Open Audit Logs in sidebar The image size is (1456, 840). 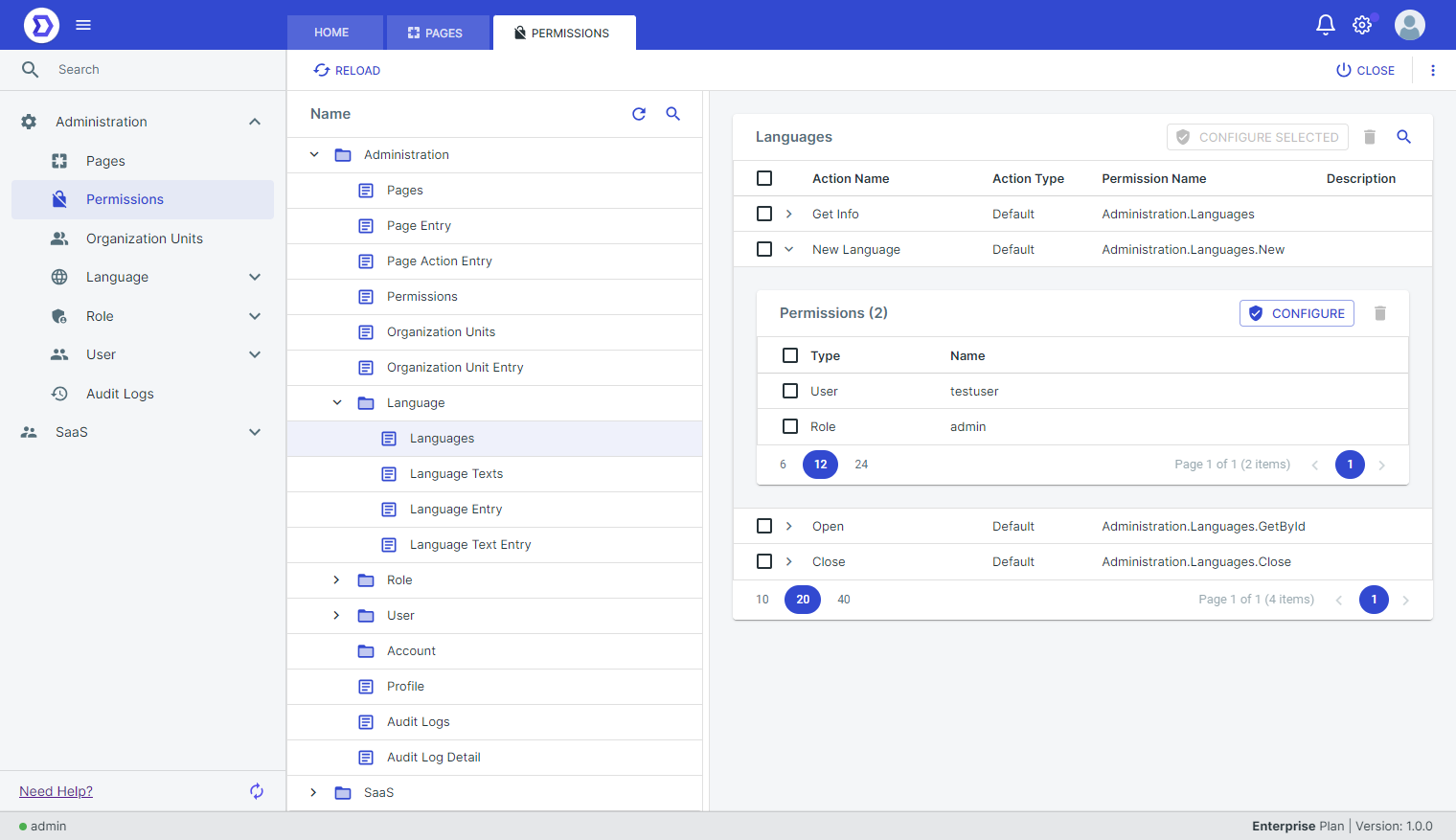click(x=143, y=394)
